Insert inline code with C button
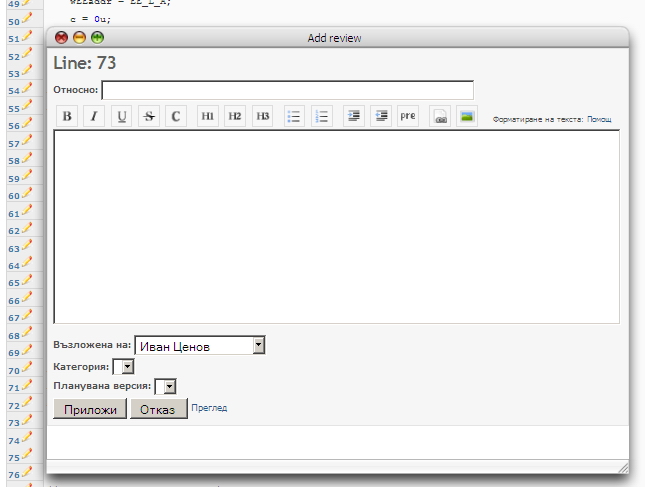645x487 pixels. tap(176, 116)
